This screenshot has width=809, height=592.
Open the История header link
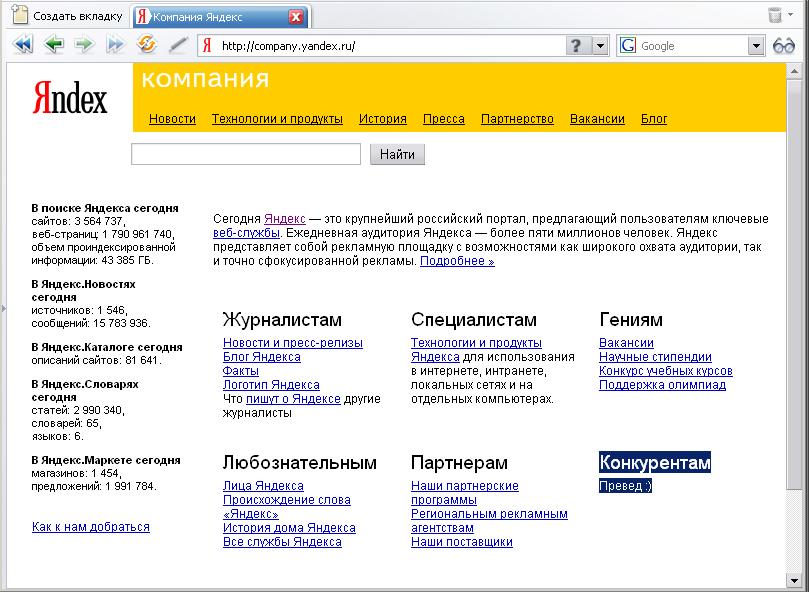click(383, 119)
